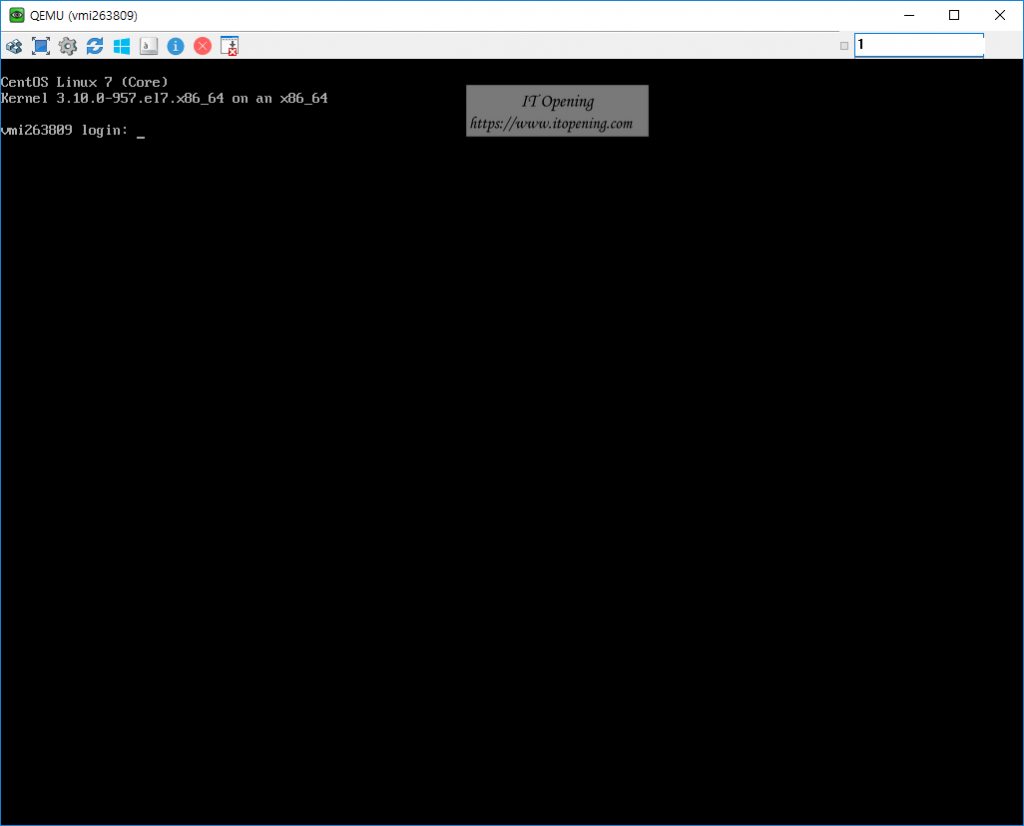
Task: Click the https://www.itopening.com watermark link
Action: pyautogui.click(x=551, y=124)
